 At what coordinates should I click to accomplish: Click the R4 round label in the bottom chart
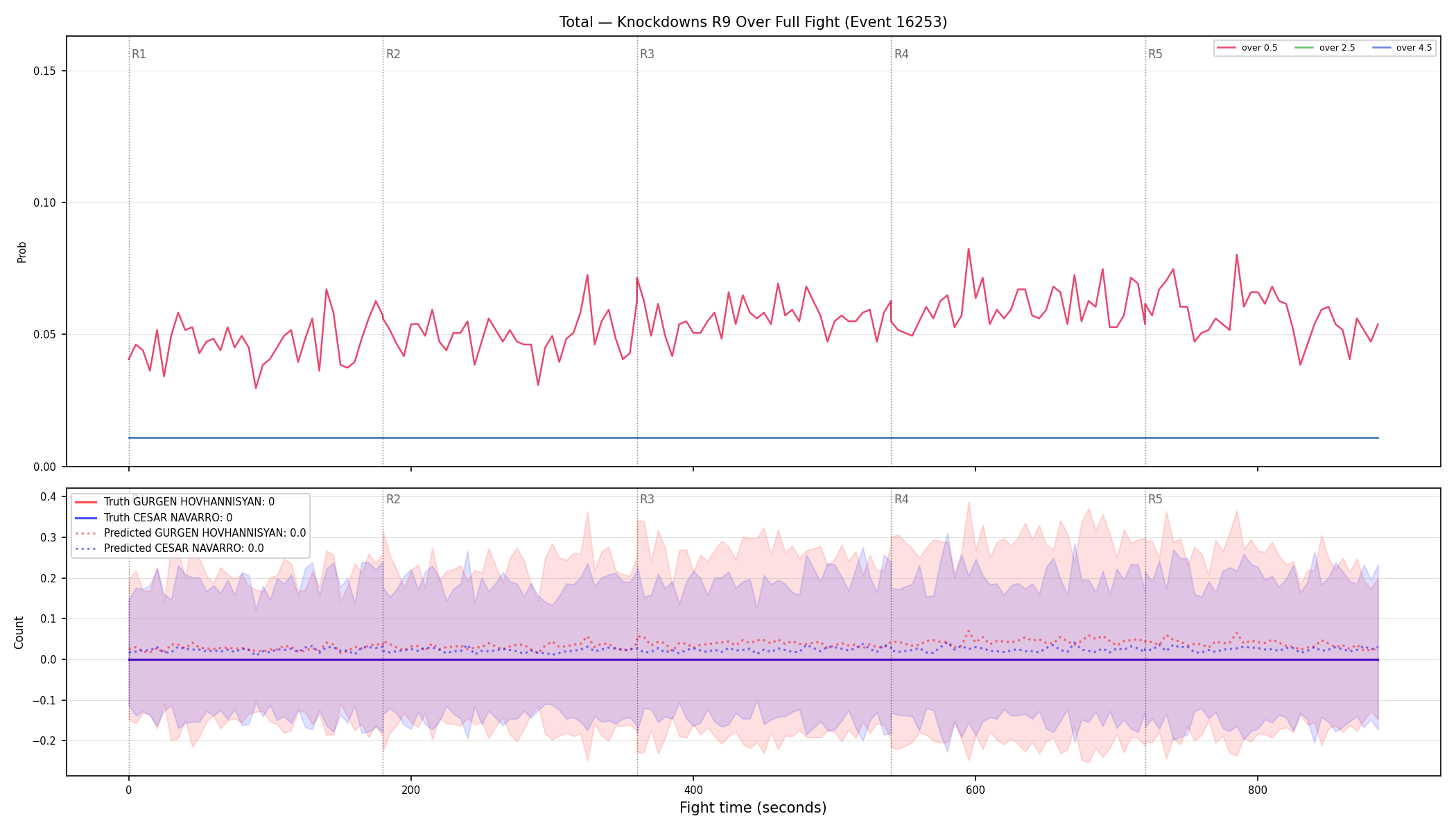(x=901, y=499)
